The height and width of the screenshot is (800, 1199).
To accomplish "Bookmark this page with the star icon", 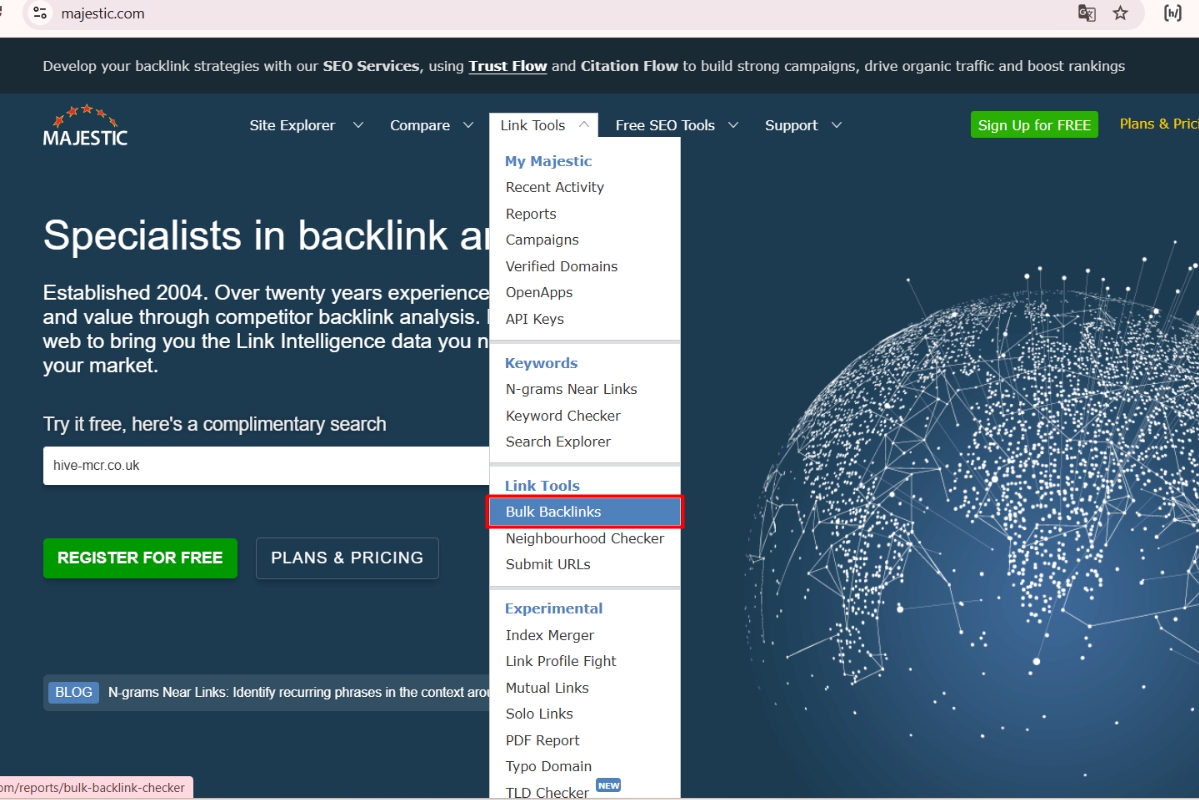I will click(1120, 13).
